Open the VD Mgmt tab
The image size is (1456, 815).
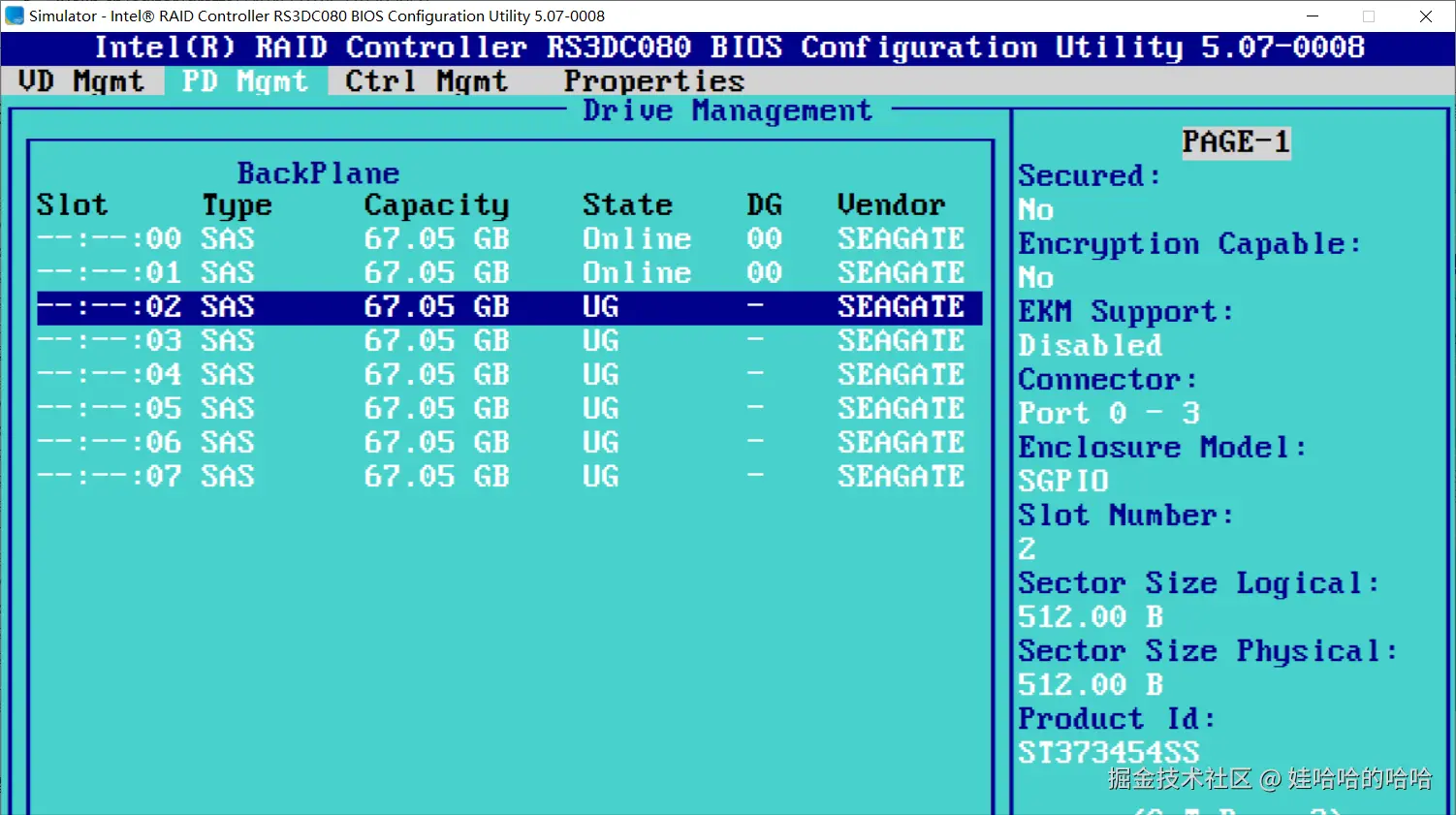pyautogui.click(x=81, y=81)
